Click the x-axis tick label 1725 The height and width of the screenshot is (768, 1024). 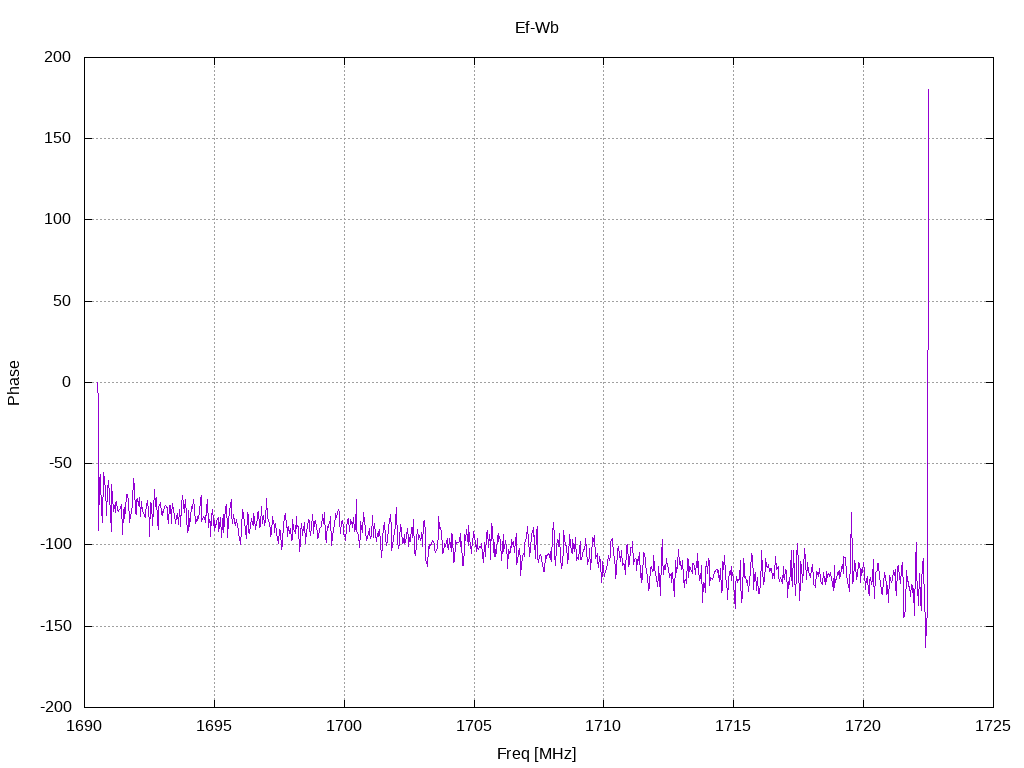993,726
